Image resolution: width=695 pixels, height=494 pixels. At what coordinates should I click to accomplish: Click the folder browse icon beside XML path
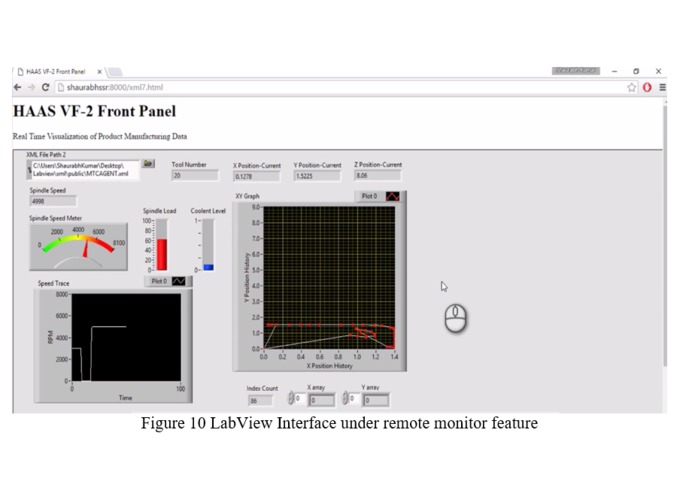click(x=148, y=164)
